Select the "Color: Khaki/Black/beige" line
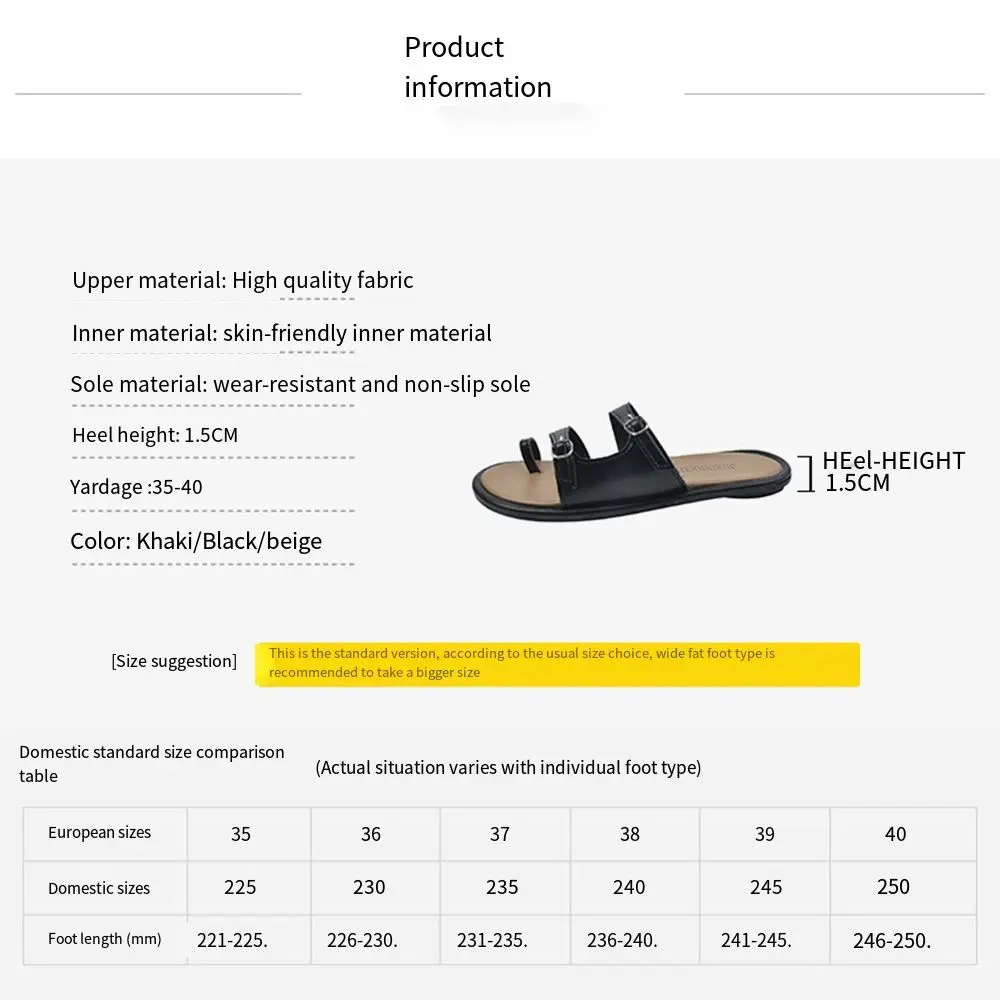Viewport: 1000px width, 1000px height. (196, 541)
